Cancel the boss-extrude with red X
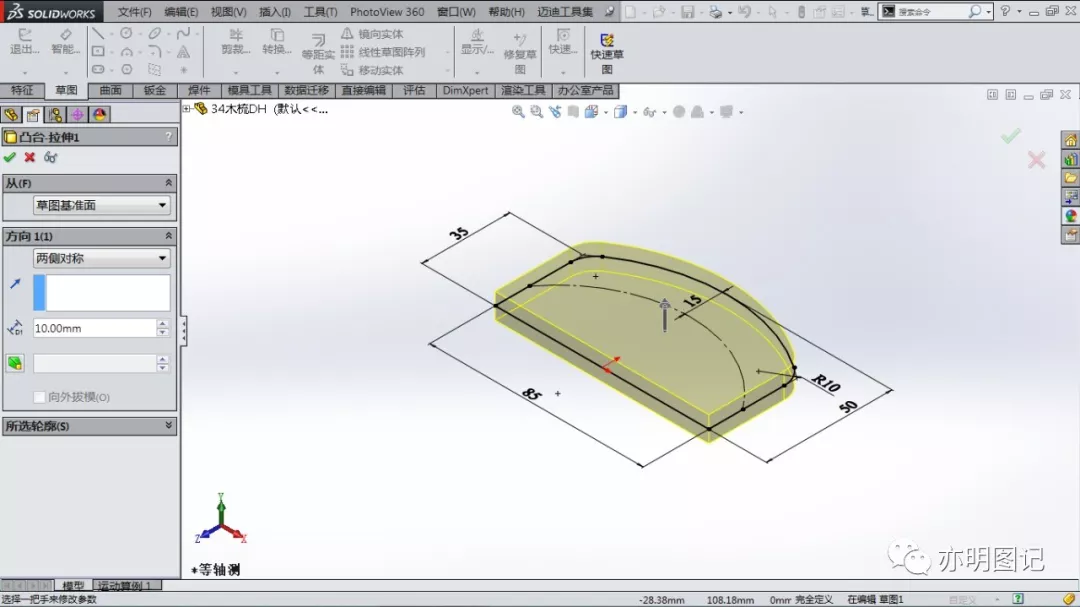1080x607 pixels. [30, 157]
